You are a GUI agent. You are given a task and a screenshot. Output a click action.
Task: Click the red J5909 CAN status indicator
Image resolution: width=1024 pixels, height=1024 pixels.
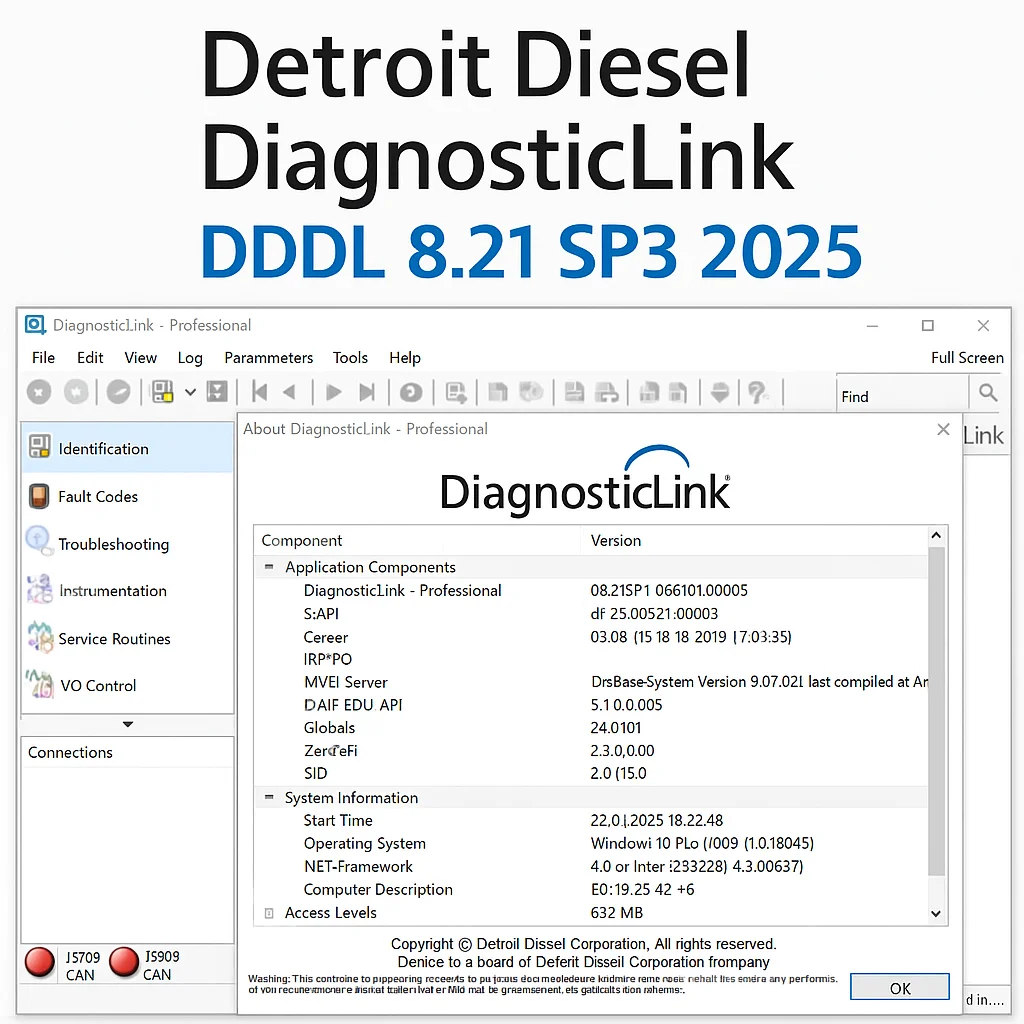(x=124, y=962)
